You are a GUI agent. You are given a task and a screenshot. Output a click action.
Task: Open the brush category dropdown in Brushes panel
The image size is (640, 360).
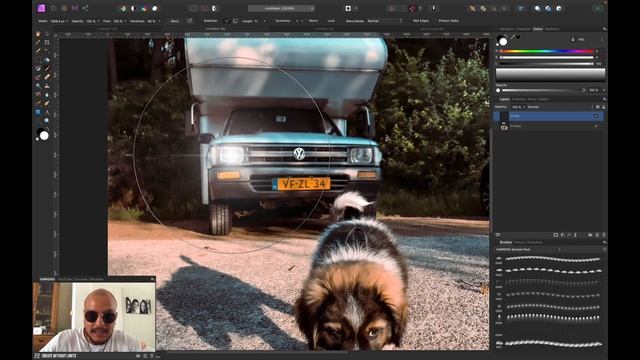tap(528, 249)
